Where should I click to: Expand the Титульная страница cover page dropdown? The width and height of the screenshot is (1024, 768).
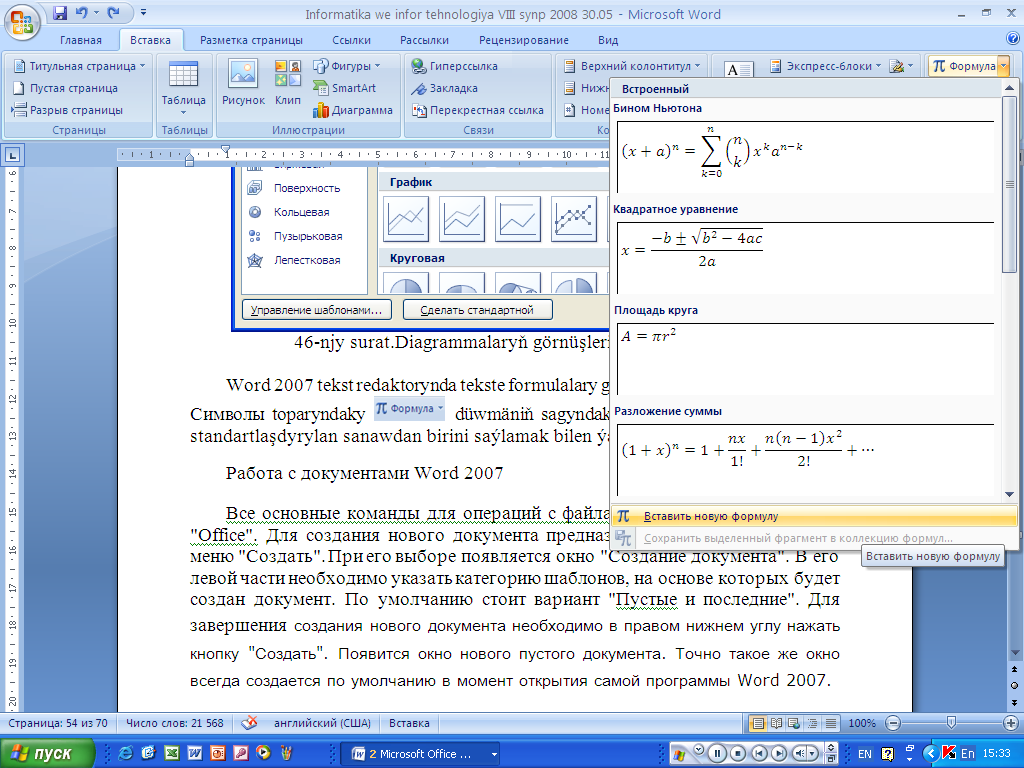pyautogui.click(x=142, y=66)
